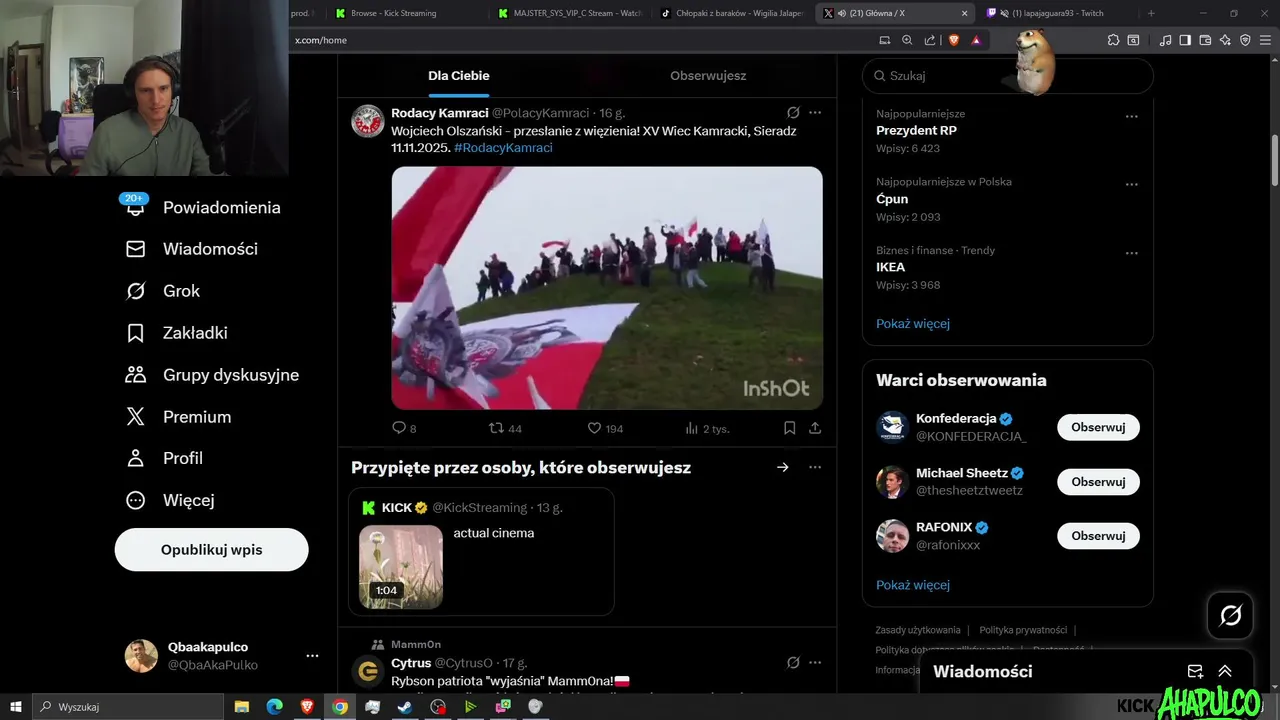
Task: Open Rodacy Kamraci profile avatar
Action: pyautogui.click(x=368, y=121)
